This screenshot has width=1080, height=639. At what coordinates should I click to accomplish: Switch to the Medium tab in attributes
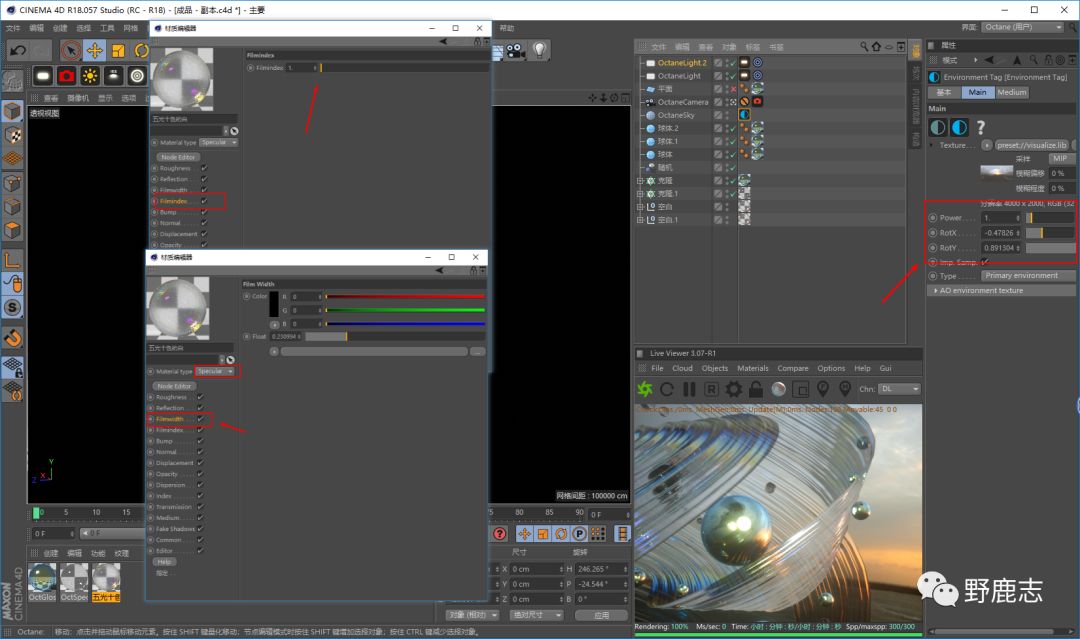(x=1011, y=92)
